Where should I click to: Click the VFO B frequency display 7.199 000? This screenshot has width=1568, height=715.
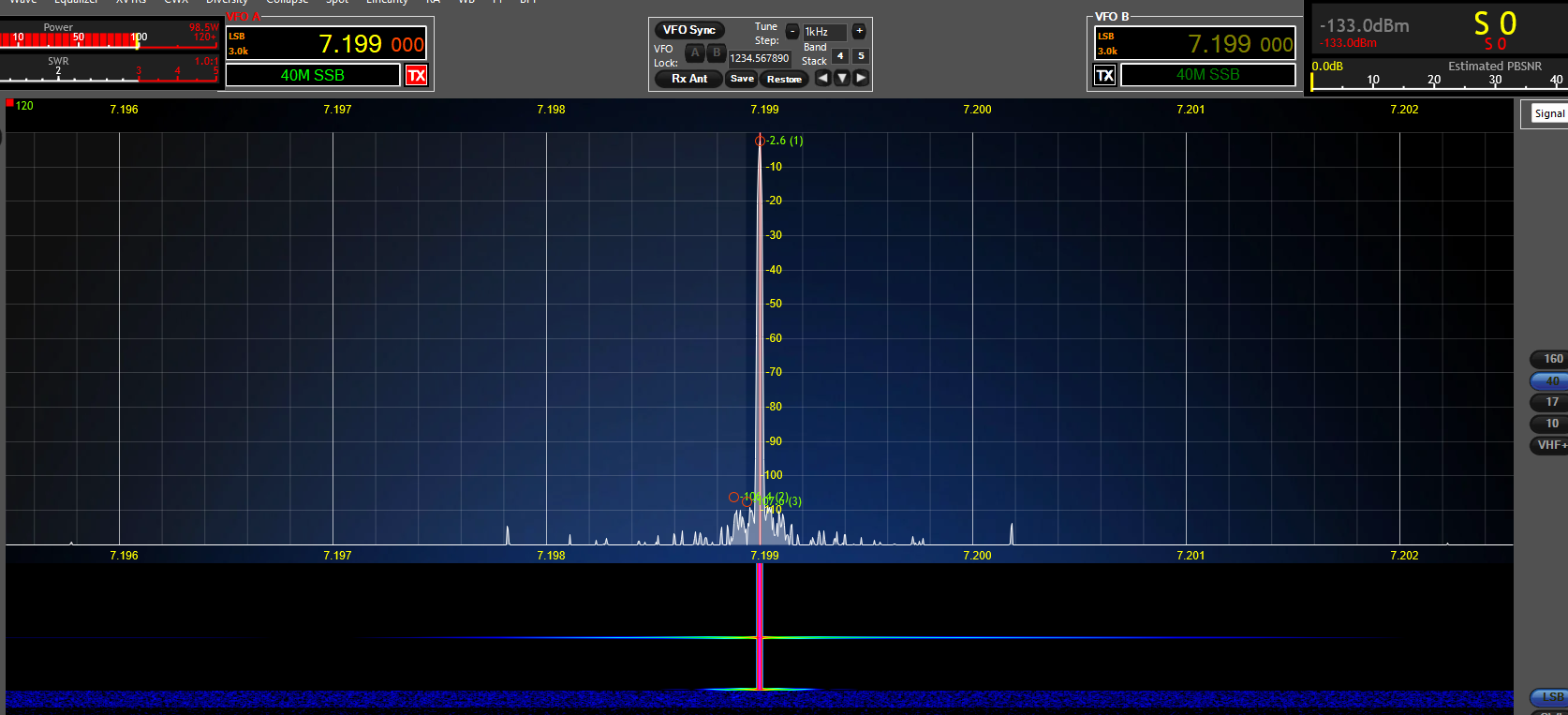[x=1240, y=44]
